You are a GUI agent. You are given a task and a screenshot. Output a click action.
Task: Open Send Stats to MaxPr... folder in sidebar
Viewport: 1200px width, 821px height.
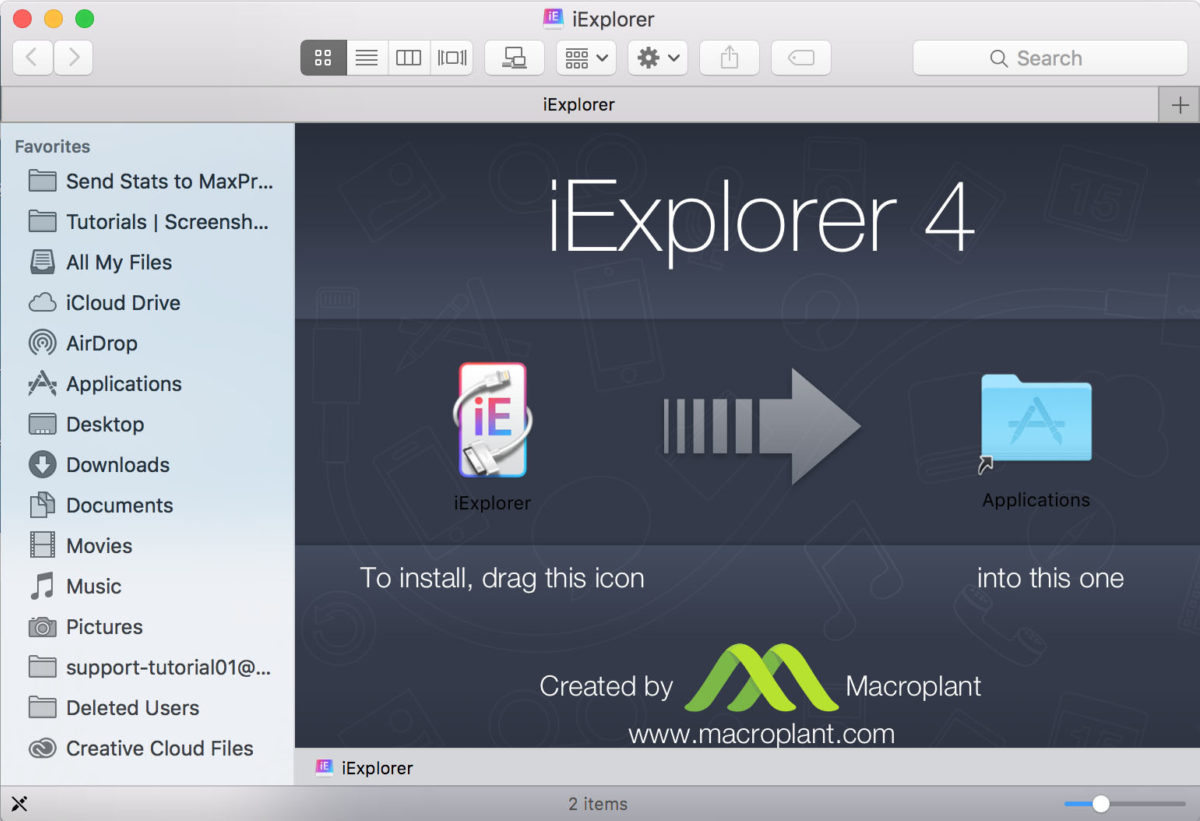[151, 181]
